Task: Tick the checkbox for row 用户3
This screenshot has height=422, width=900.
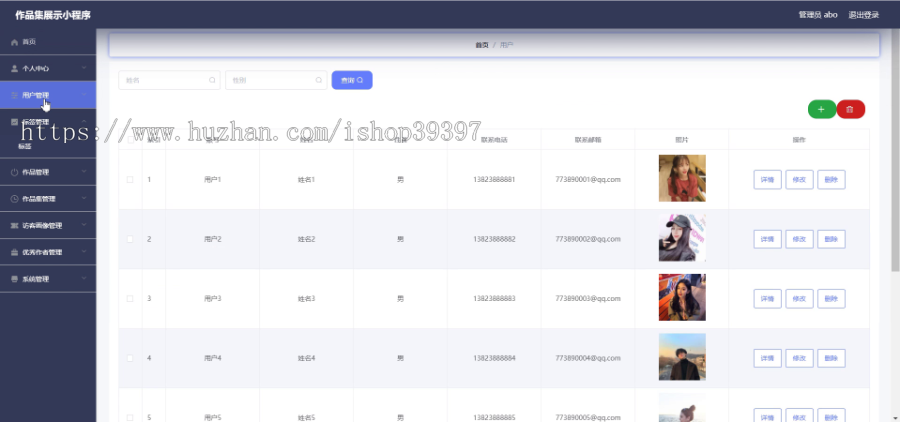Action: point(130,299)
